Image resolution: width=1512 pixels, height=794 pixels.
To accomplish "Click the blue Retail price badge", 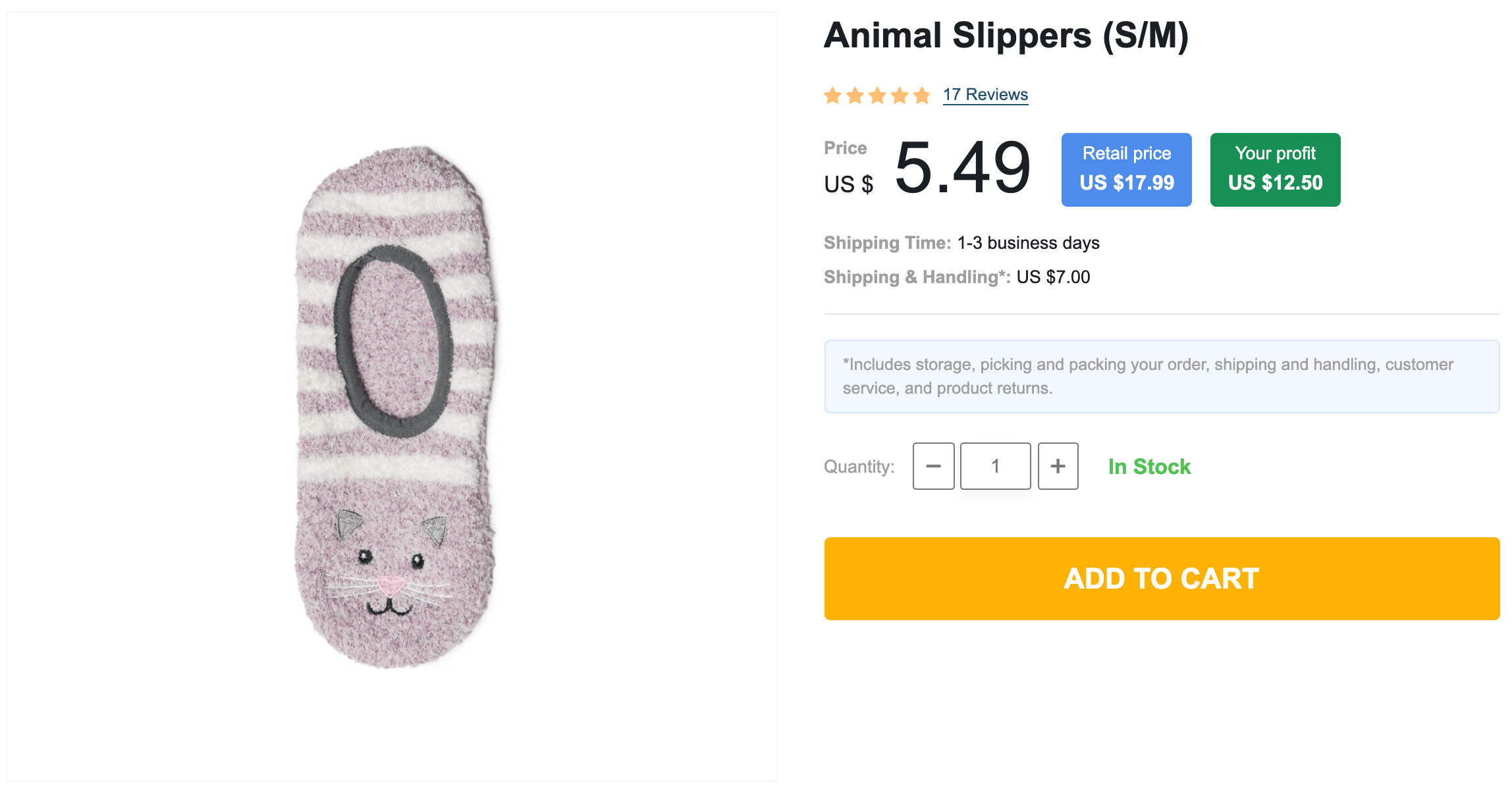I will pyautogui.click(x=1126, y=170).
